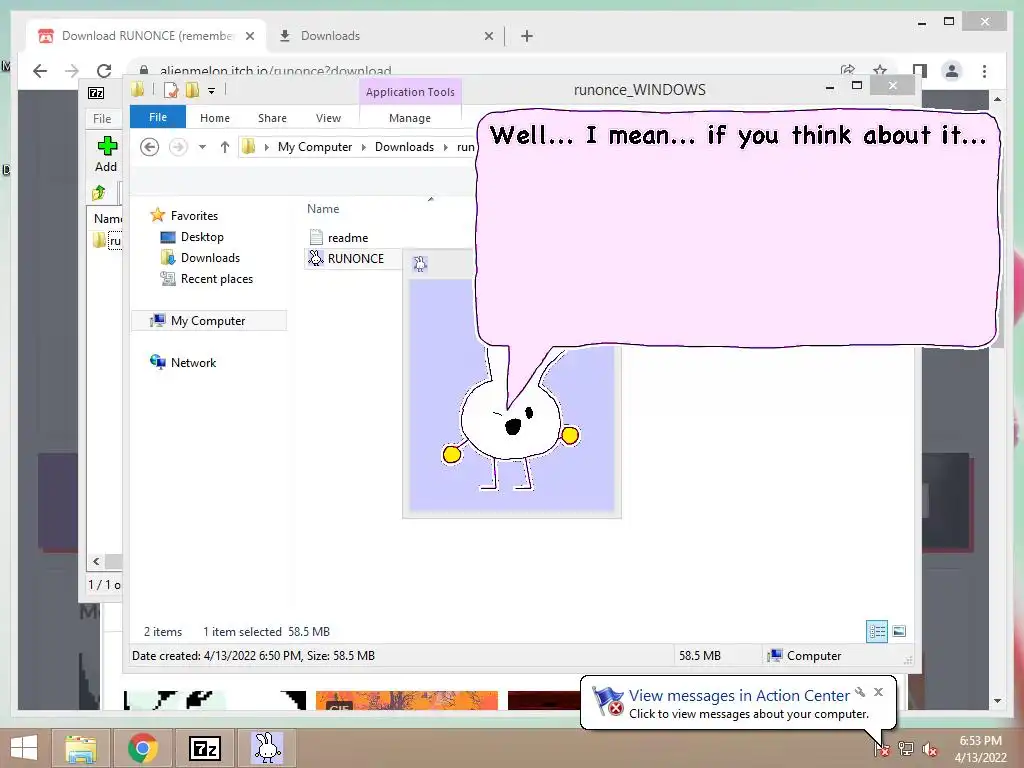Image resolution: width=1024 pixels, height=768 pixels.
Task: Bookmark this page with star icon
Action: click(880, 71)
